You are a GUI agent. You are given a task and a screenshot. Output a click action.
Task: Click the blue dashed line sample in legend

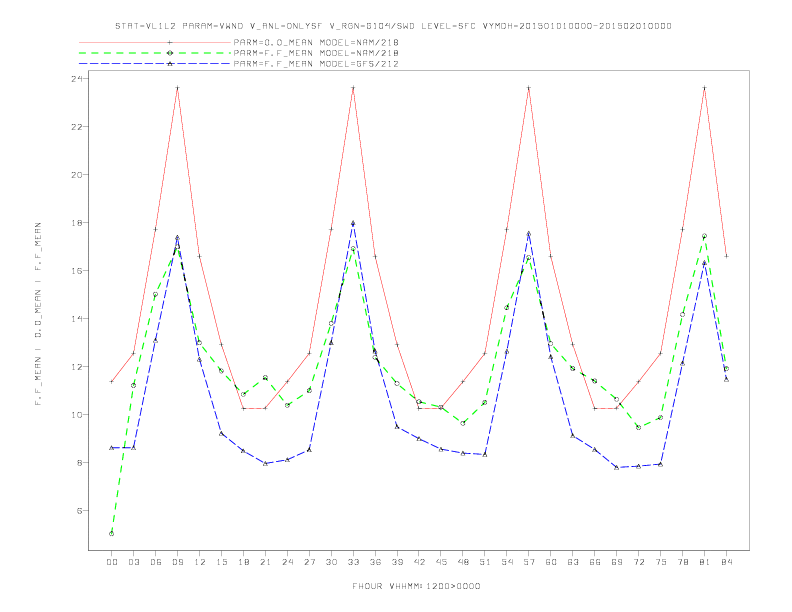(155, 64)
